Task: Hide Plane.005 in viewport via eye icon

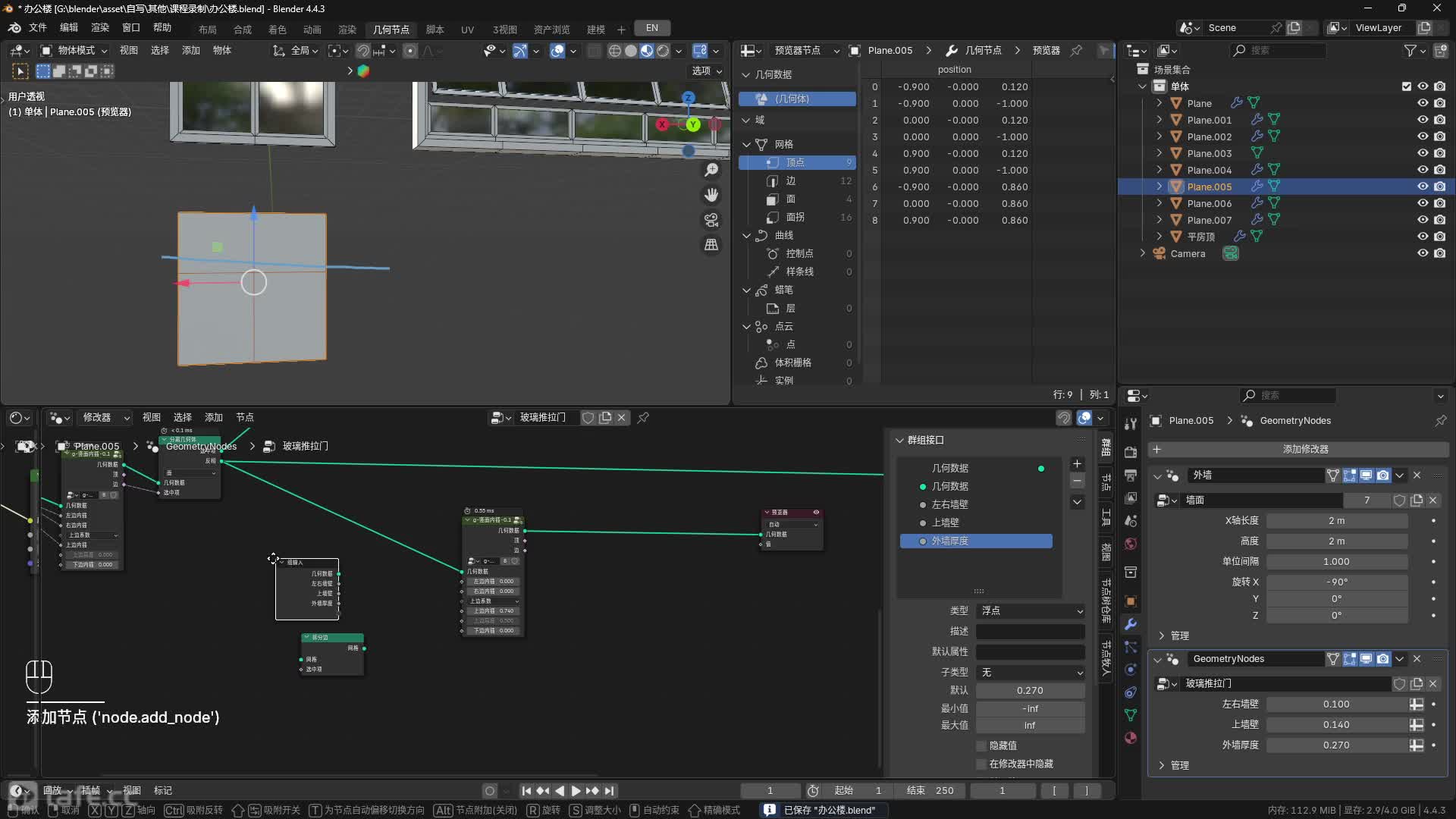Action: 1423,187
